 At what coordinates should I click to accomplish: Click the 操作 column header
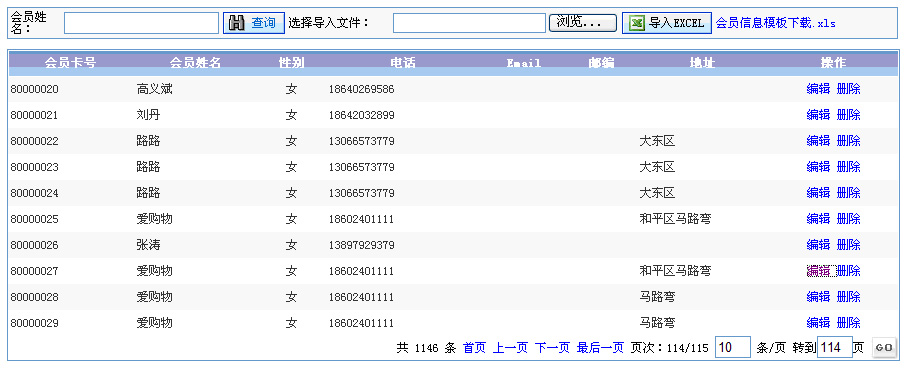[x=833, y=62]
